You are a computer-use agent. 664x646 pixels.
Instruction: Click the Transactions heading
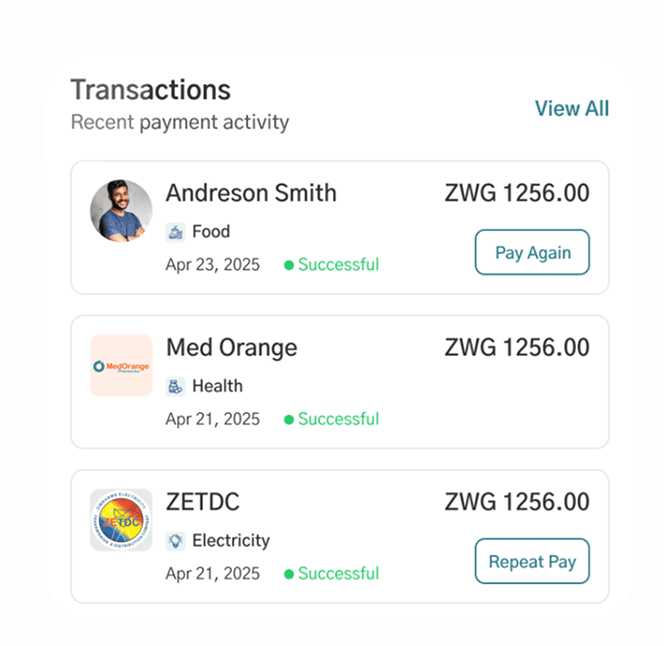click(x=150, y=90)
